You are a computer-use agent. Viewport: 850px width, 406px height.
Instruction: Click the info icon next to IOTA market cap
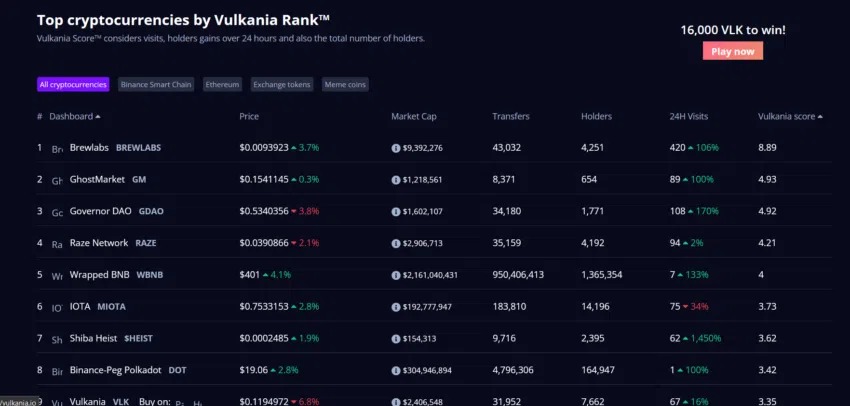(396, 307)
